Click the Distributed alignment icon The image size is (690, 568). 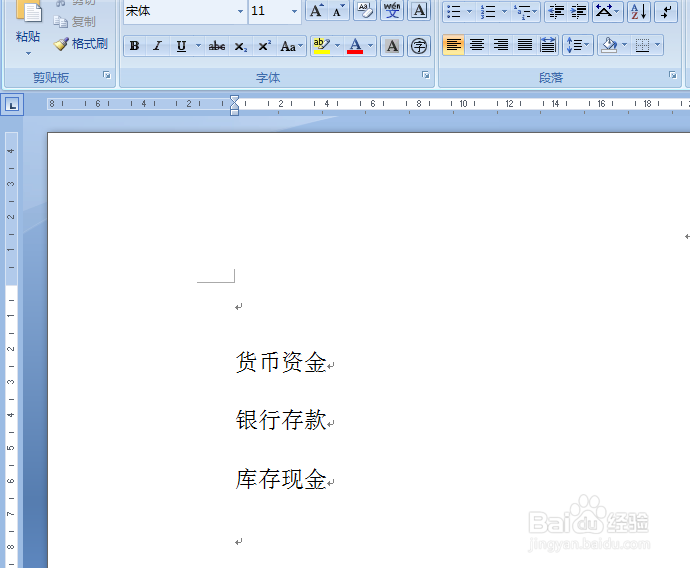(548, 45)
